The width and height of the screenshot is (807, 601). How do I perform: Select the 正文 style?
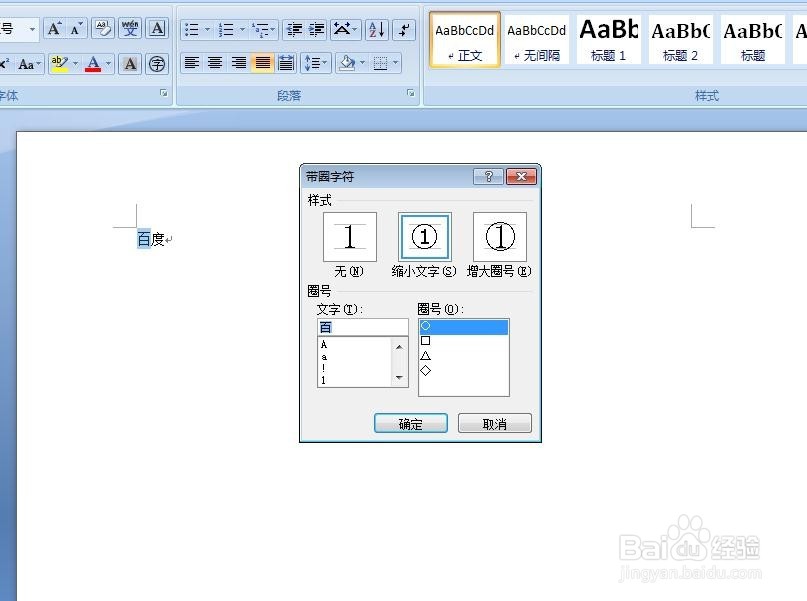[465, 40]
